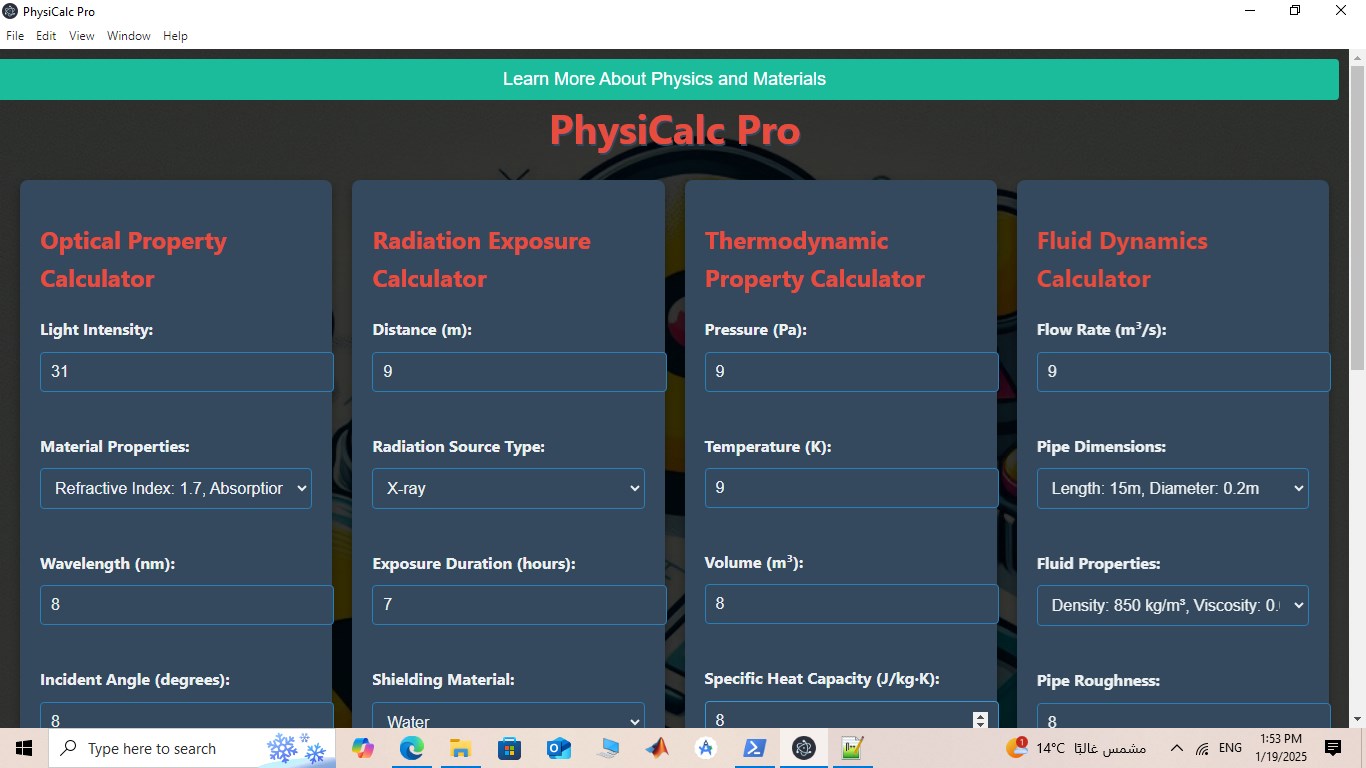Image resolution: width=1366 pixels, height=768 pixels.
Task: Open the Action Center notifications icon
Action: point(1333,748)
